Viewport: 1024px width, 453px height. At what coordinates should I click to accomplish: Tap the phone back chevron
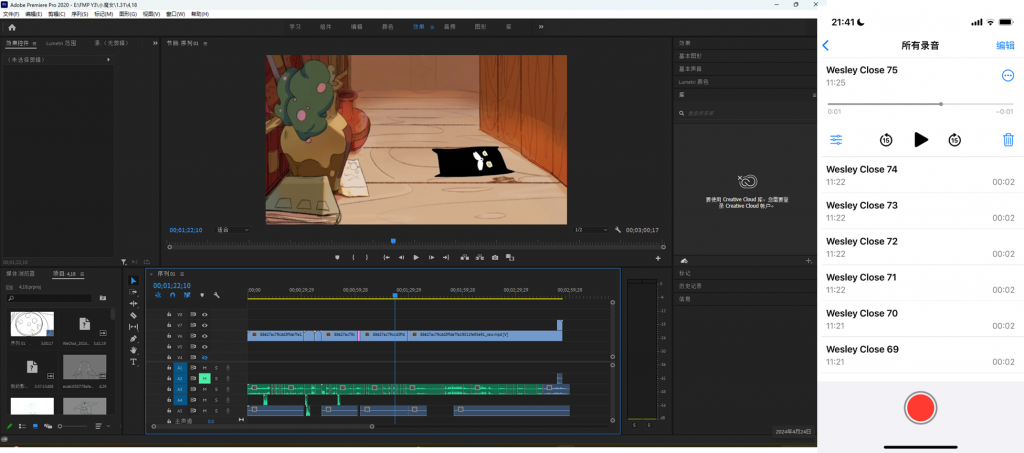825,46
